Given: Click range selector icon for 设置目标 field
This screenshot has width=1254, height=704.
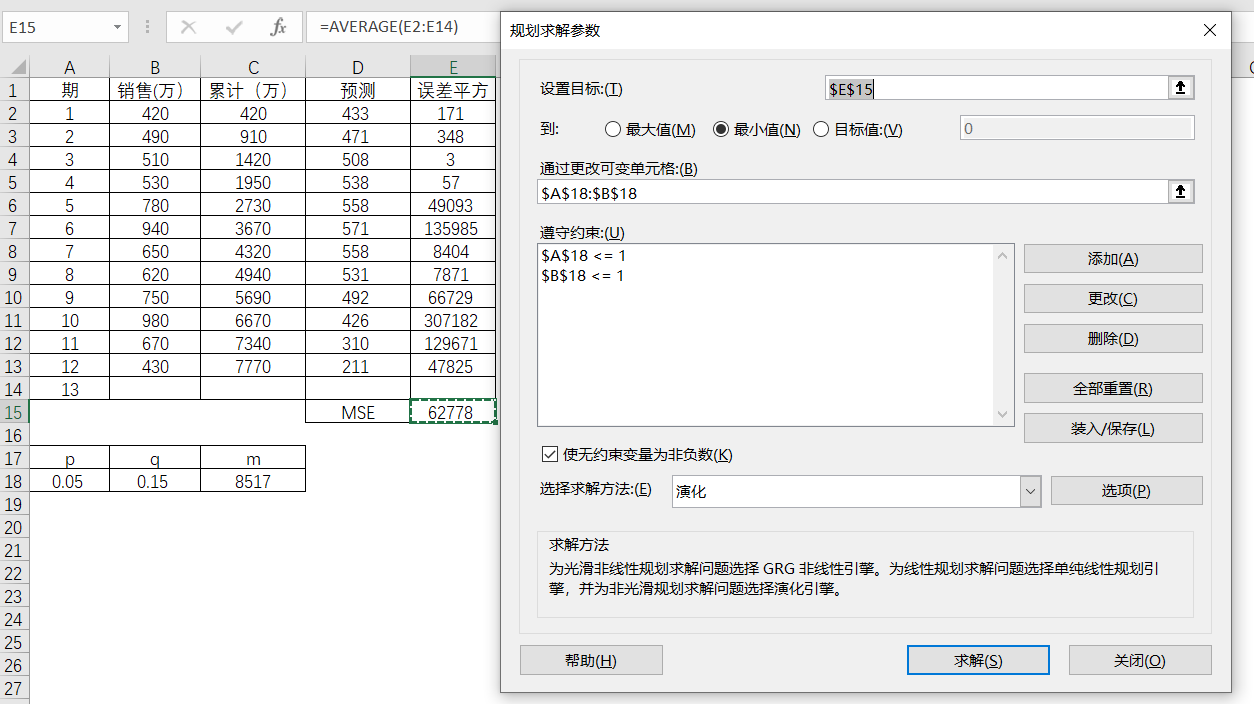Looking at the screenshot, I should pos(1181,88).
